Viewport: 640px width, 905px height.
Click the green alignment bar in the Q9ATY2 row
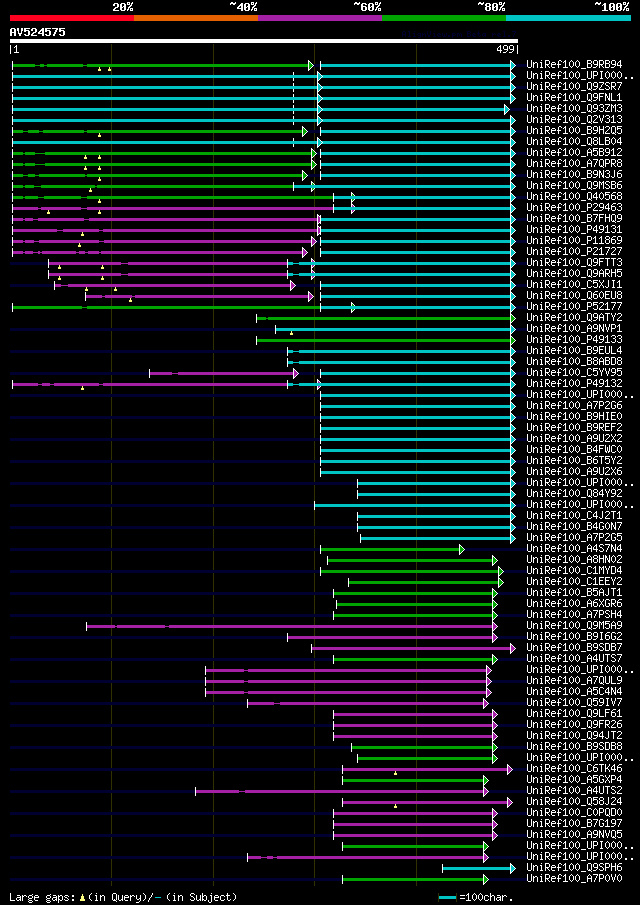point(386,319)
